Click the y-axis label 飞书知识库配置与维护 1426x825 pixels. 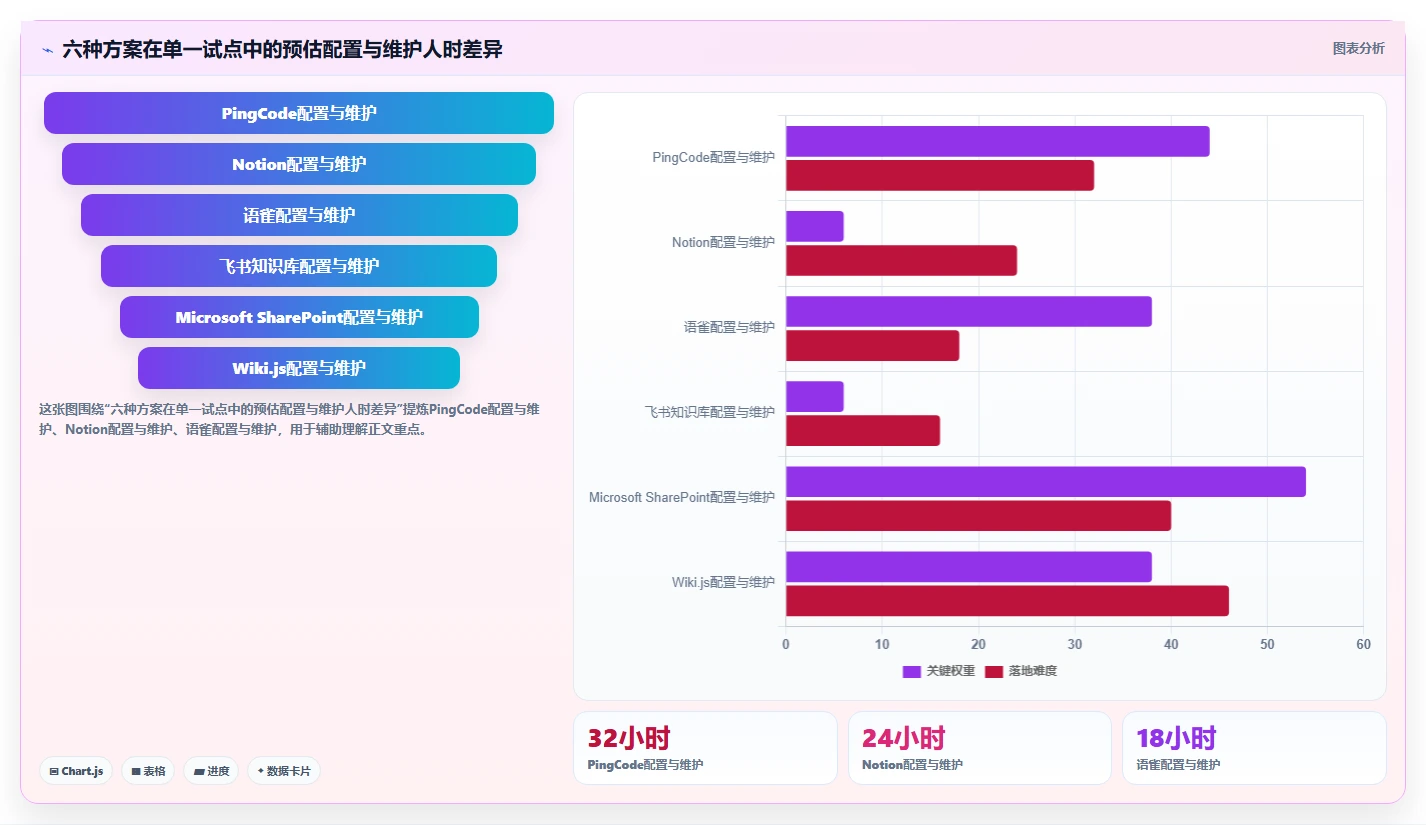point(710,412)
